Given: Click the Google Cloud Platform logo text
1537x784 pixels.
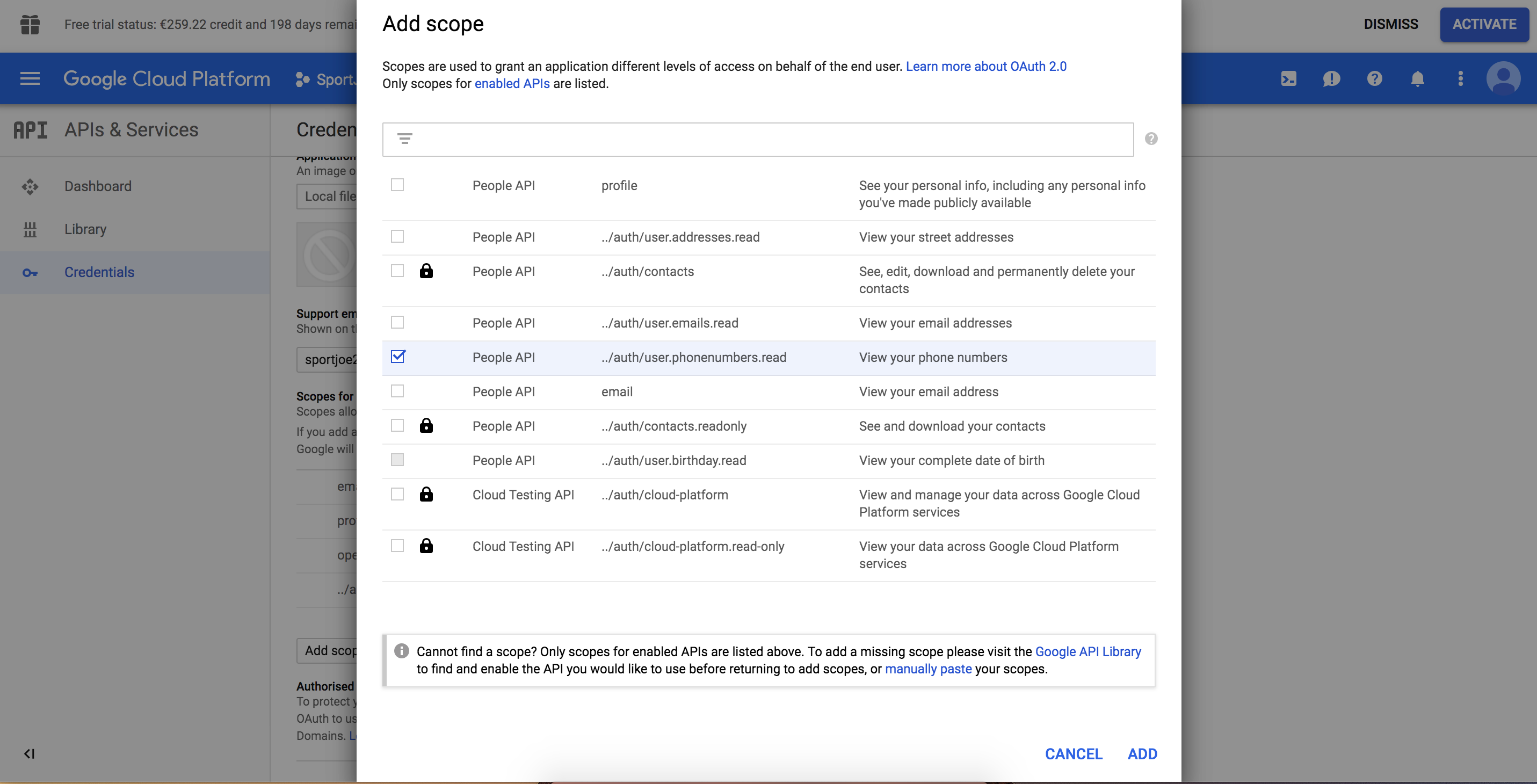Looking at the screenshot, I should coord(166,79).
